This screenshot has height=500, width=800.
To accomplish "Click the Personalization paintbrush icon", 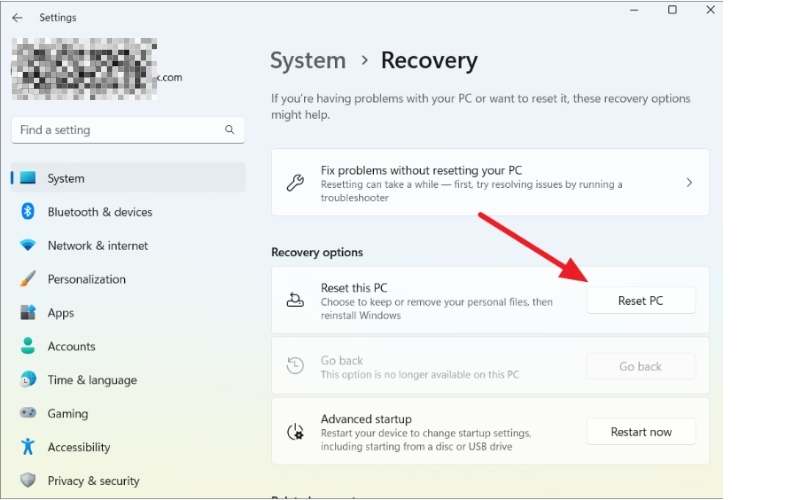I will pos(28,279).
